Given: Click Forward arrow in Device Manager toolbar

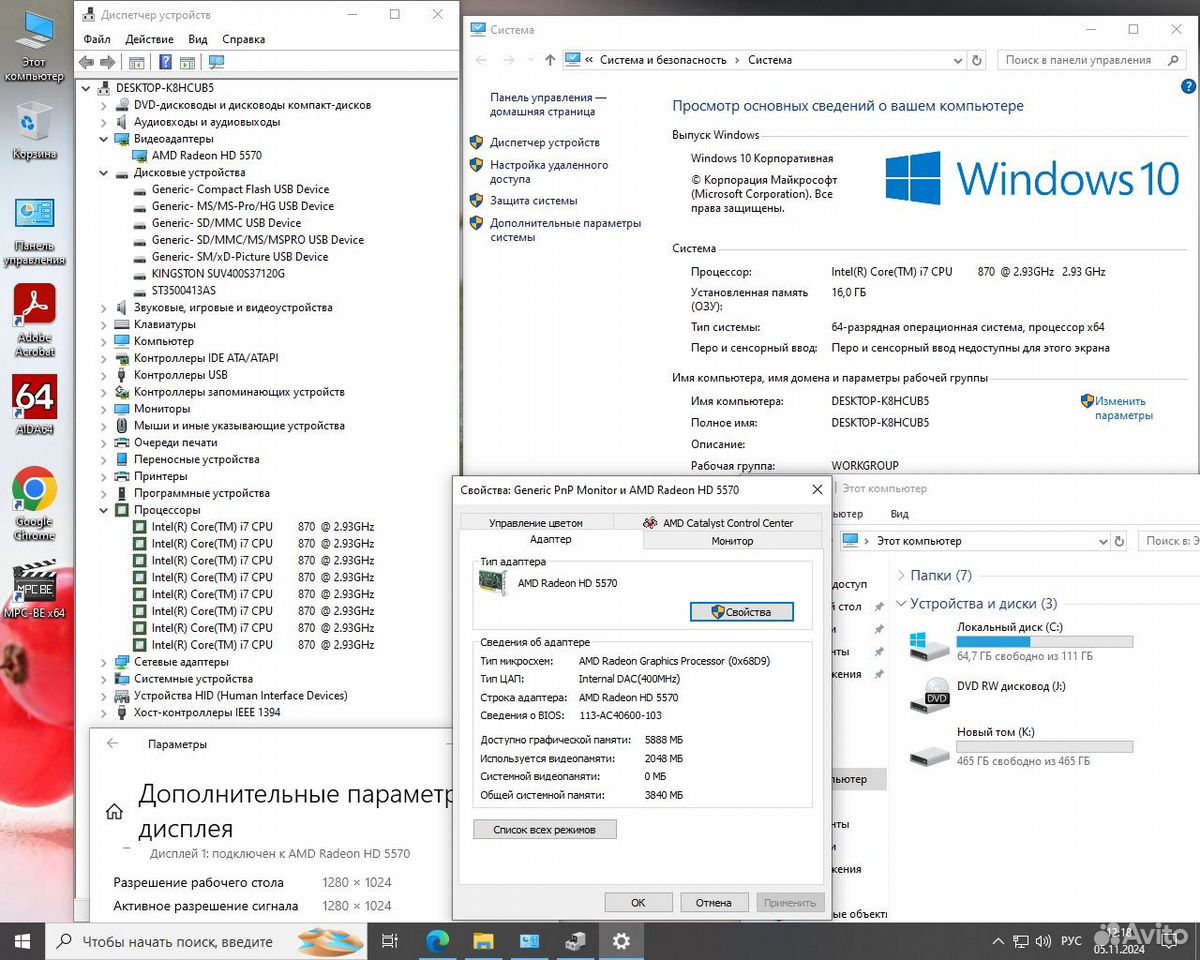Looking at the screenshot, I should 107,62.
